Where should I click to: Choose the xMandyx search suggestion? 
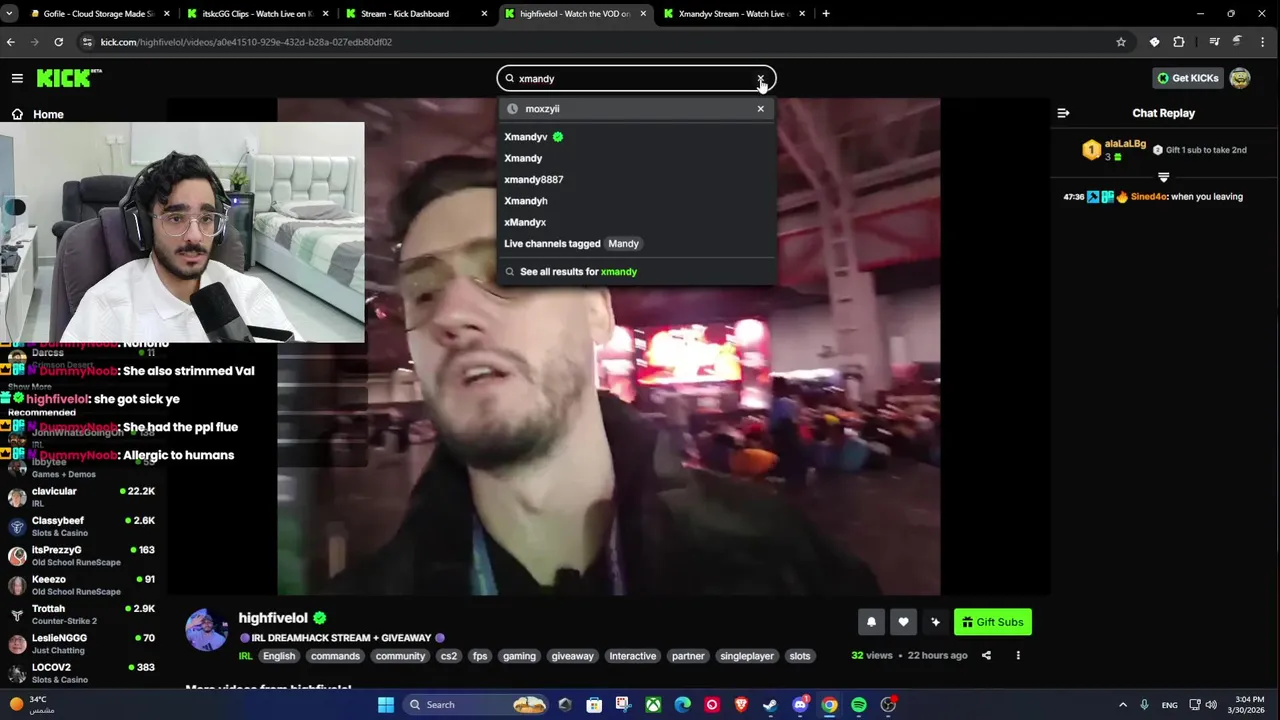525,222
